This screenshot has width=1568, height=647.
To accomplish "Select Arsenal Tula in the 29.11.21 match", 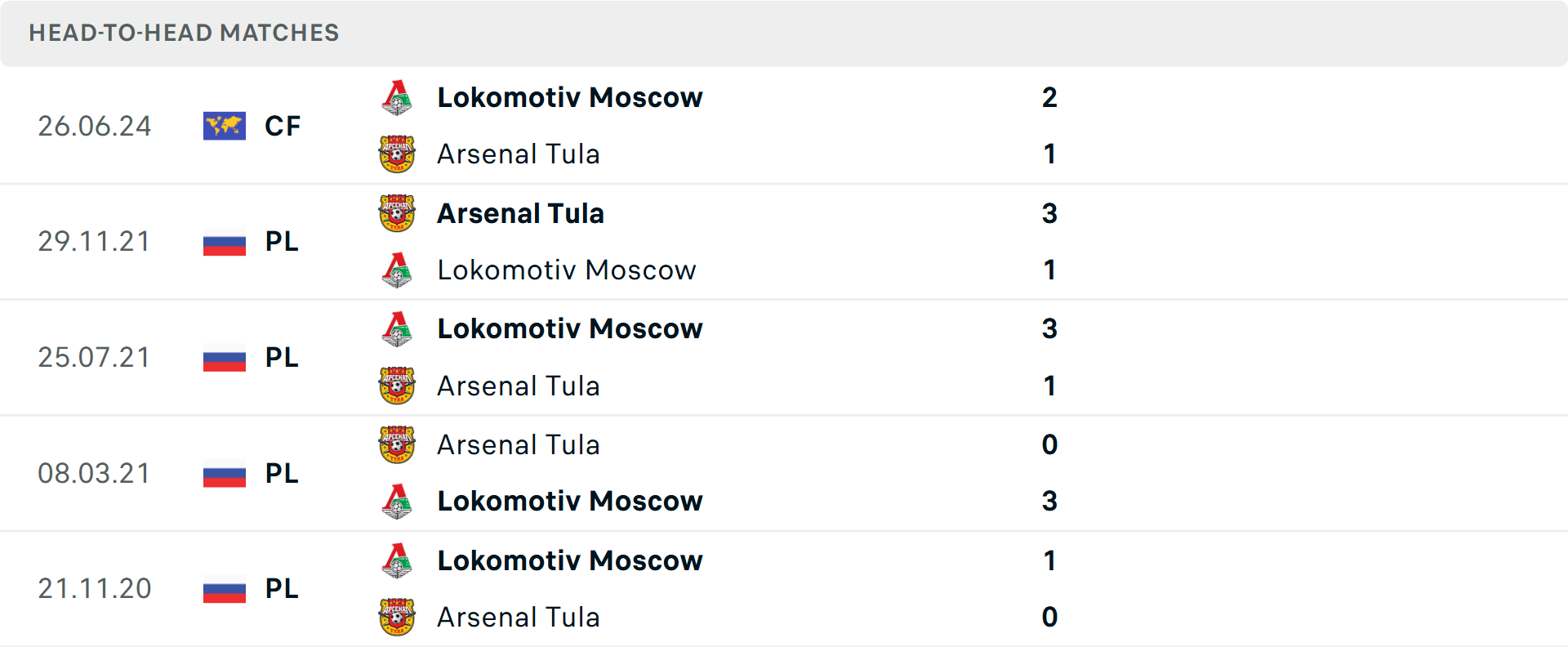I will (x=520, y=213).
